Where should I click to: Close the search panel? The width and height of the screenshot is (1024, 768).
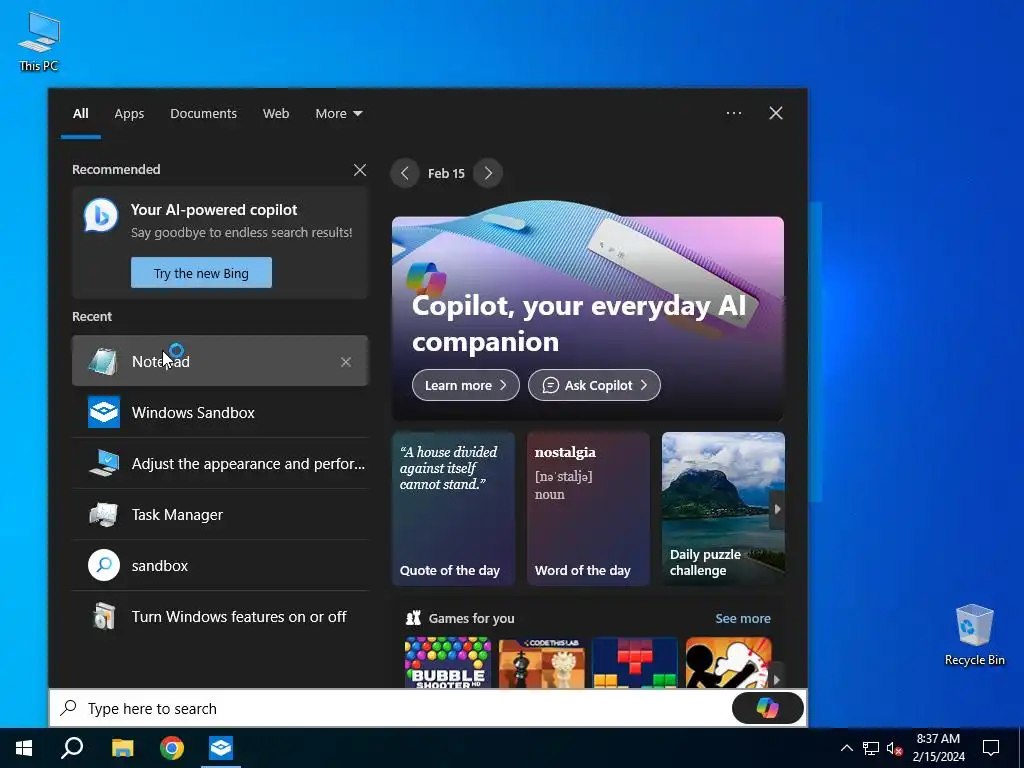[776, 113]
